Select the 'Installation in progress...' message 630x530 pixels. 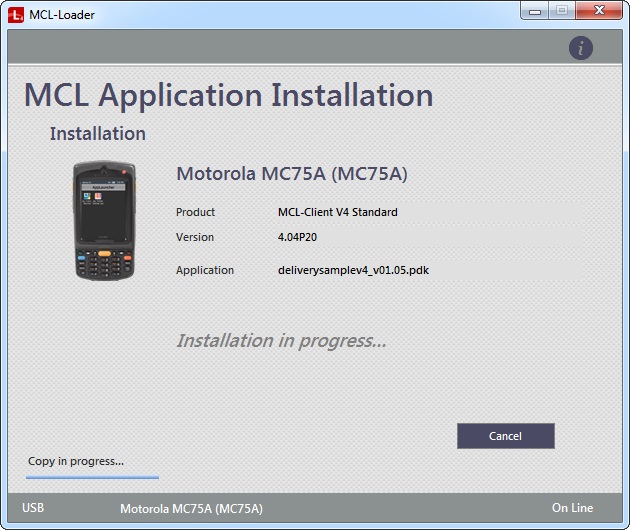[281, 341]
